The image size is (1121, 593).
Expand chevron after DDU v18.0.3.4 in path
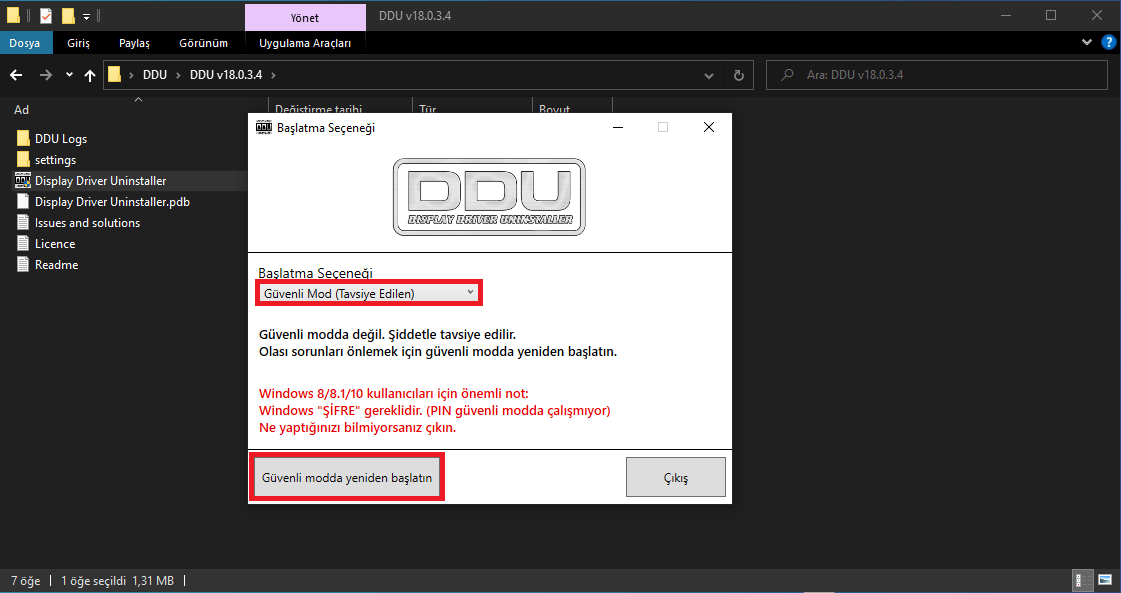pyautogui.click(x=272, y=74)
